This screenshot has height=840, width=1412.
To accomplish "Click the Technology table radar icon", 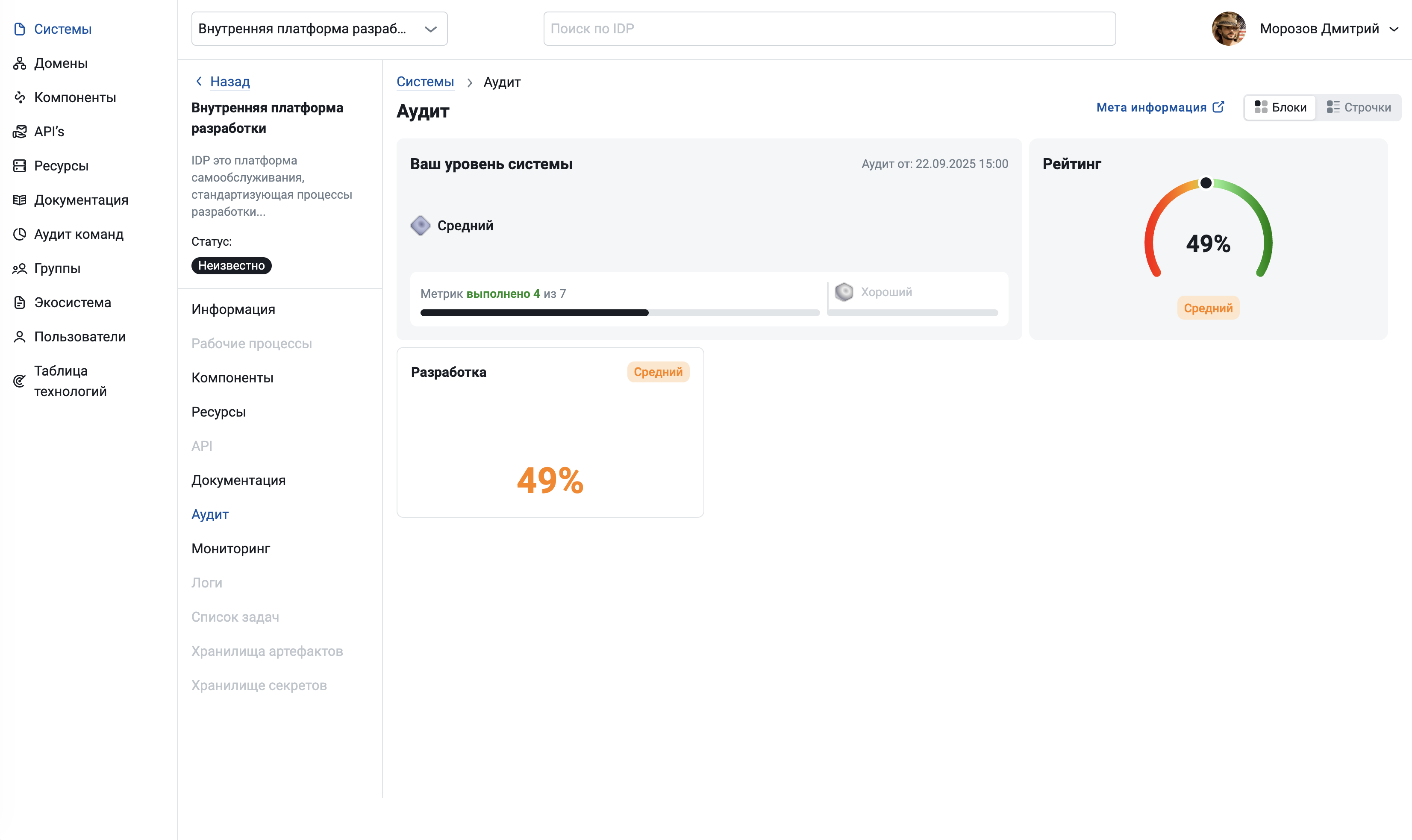I will [20, 381].
